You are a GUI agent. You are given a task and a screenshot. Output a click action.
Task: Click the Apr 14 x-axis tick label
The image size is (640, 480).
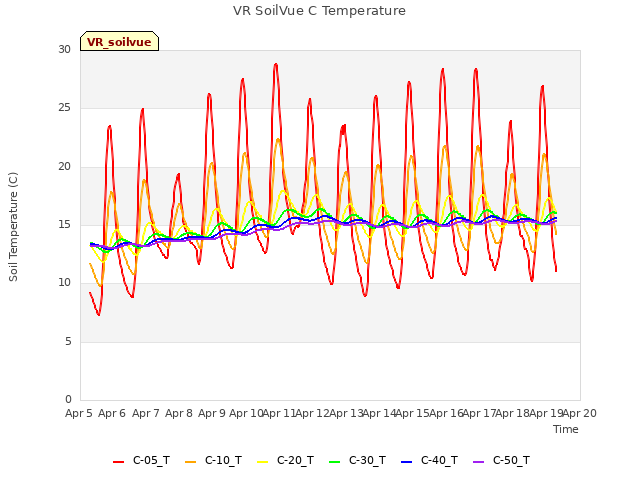click(x=379, y=413)
